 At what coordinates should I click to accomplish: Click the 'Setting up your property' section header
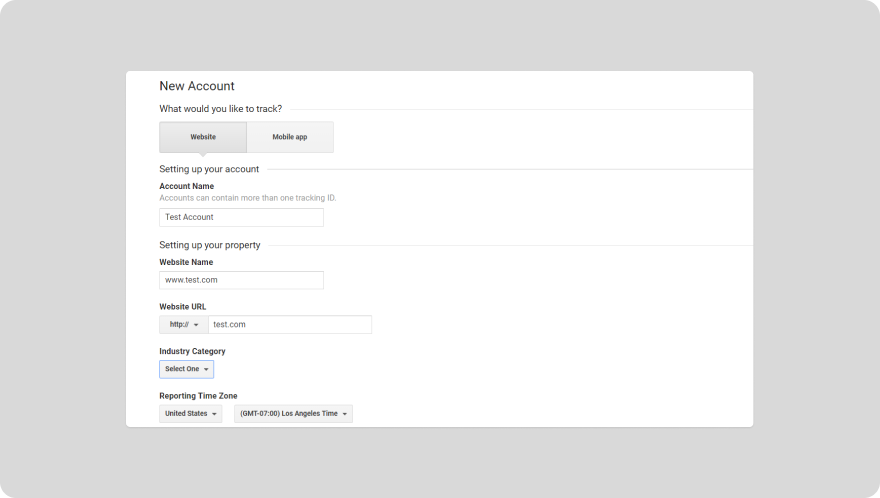[x=210, y=245]
